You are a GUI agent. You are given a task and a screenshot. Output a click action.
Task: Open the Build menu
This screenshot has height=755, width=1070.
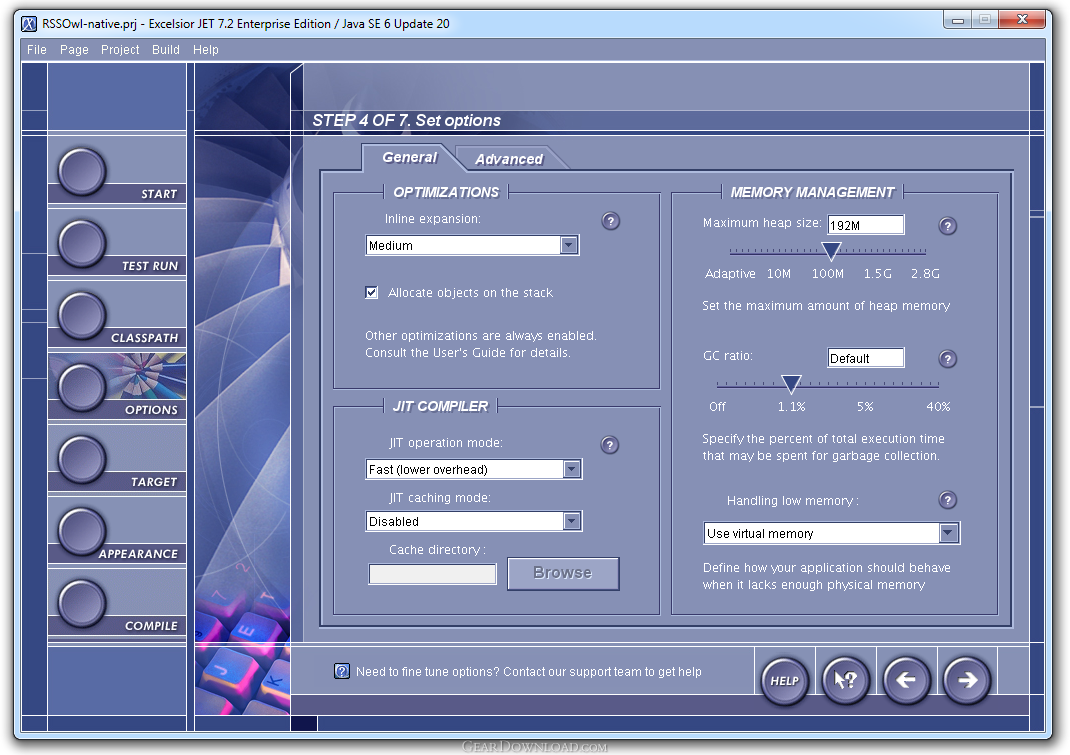(166, 50)
